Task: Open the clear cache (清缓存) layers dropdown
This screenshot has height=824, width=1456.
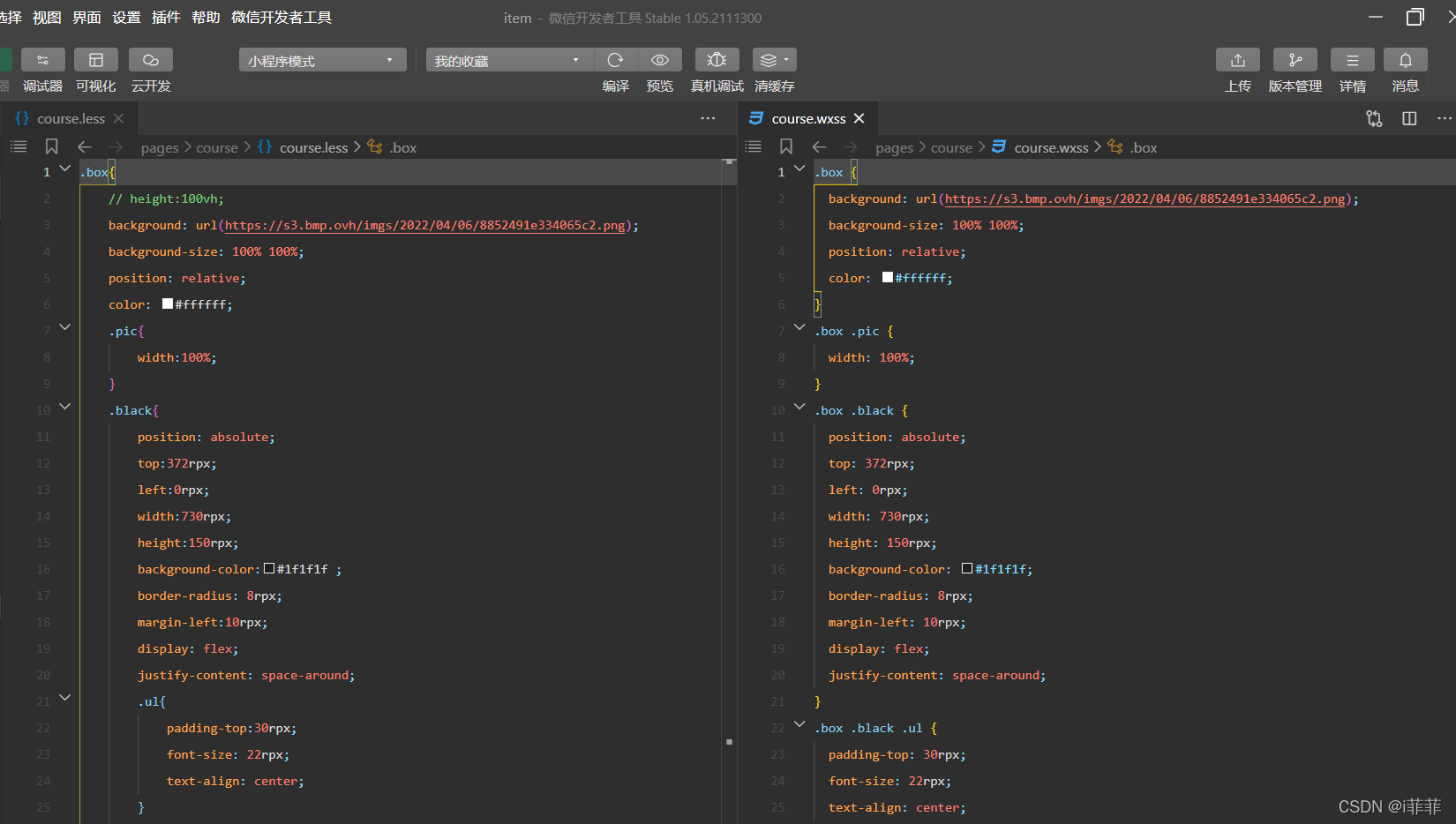Action: 775,60
